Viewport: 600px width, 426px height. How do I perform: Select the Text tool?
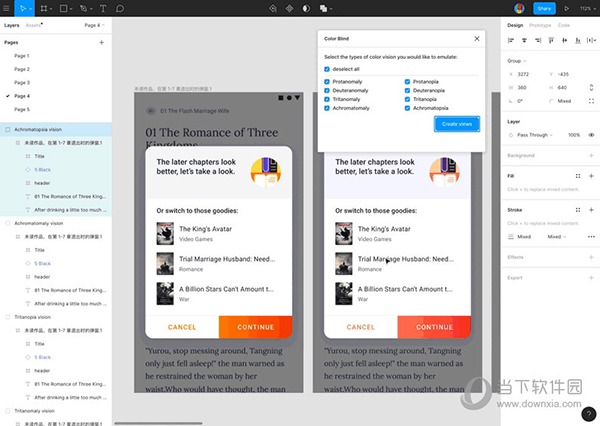click(x=102, y=8)
